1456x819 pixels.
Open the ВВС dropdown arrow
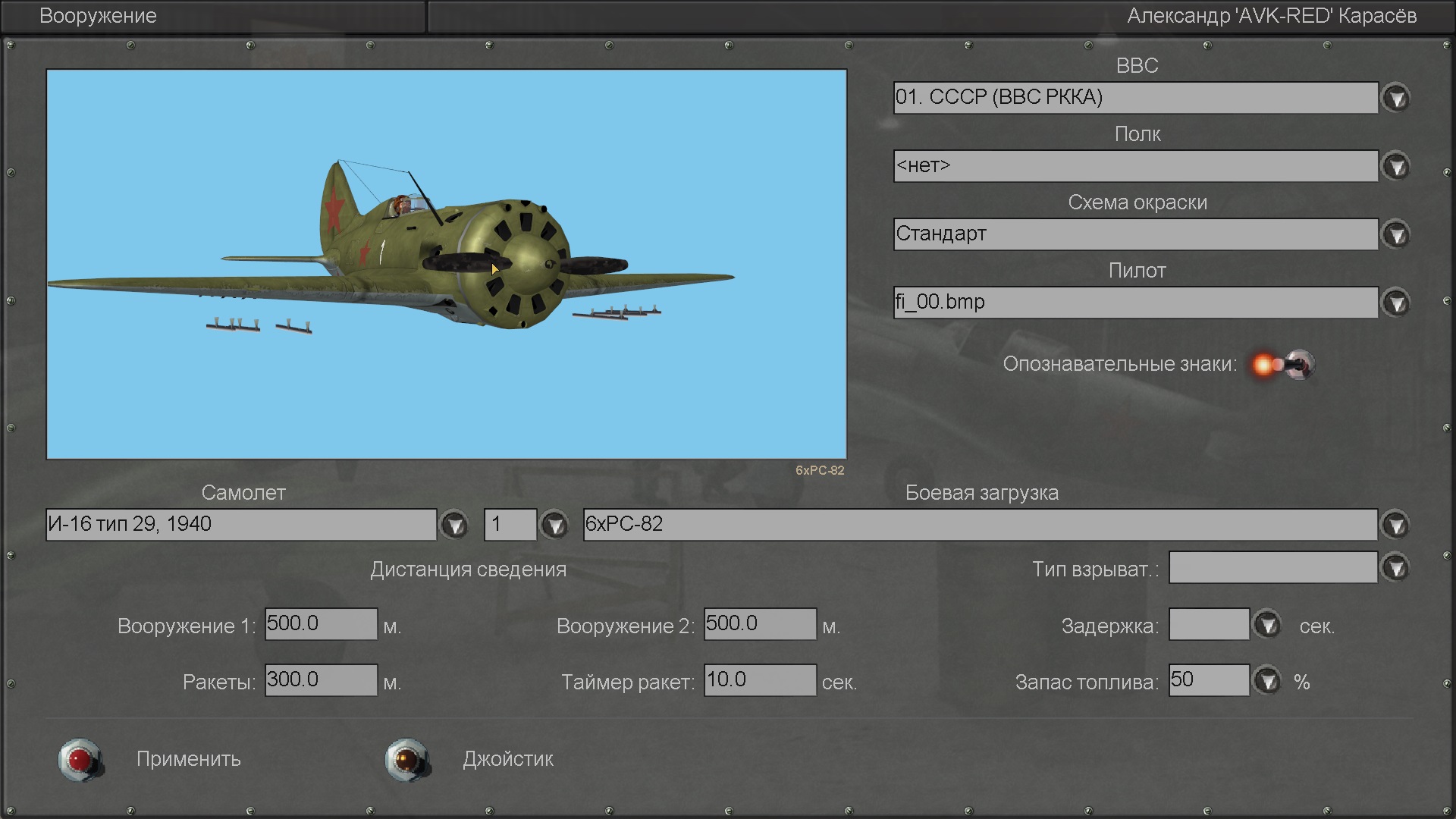pos(1396,98)
